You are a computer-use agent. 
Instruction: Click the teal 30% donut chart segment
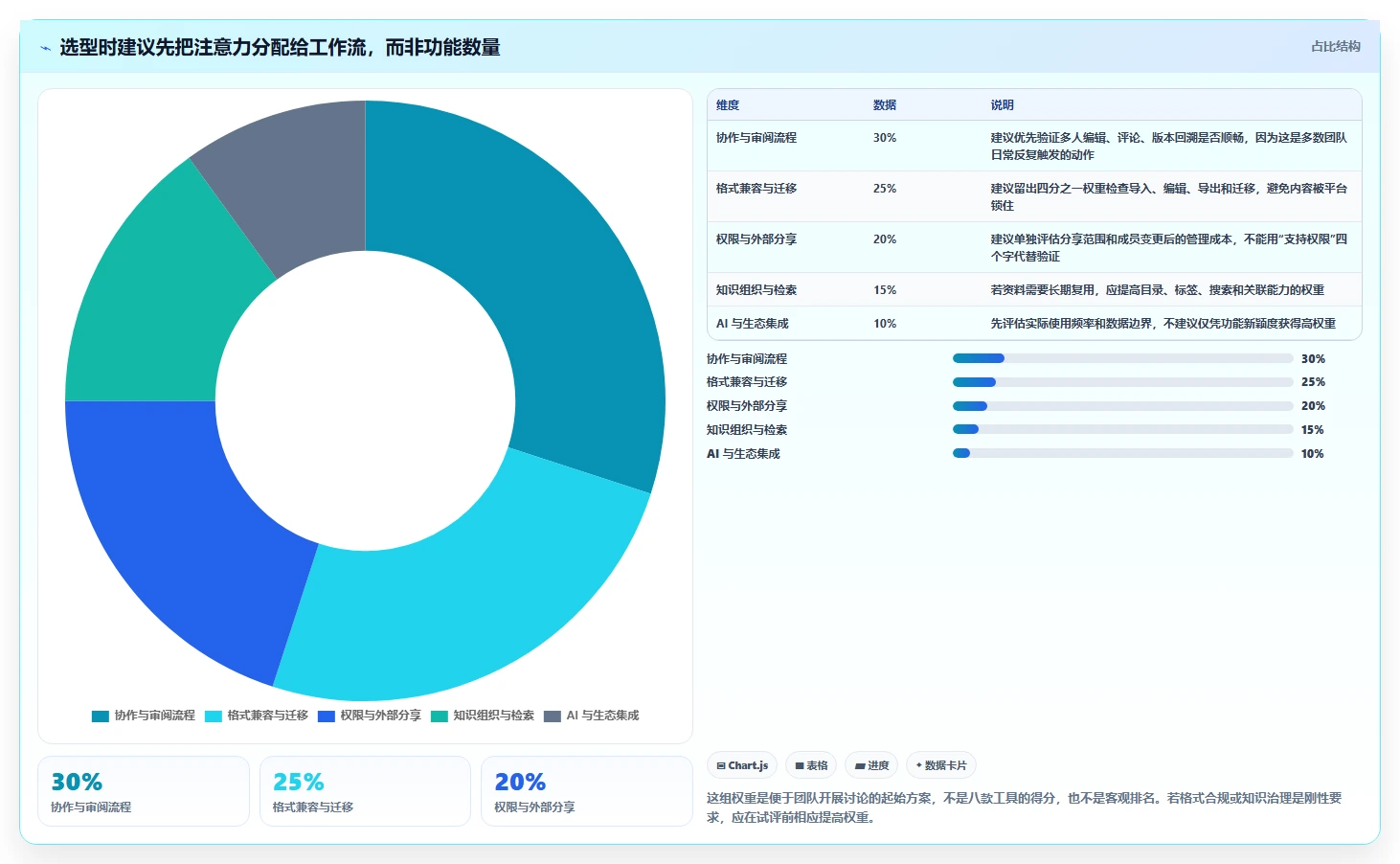coord(546,268)
